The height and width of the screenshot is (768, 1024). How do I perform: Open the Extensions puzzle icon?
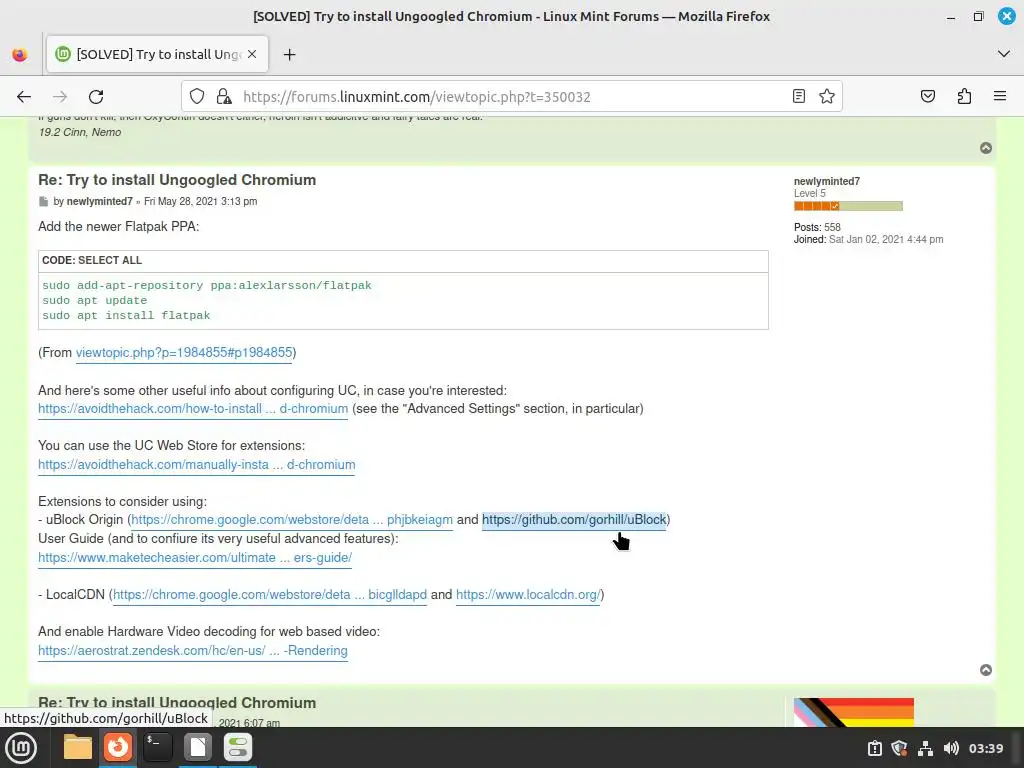click(964, 97)
